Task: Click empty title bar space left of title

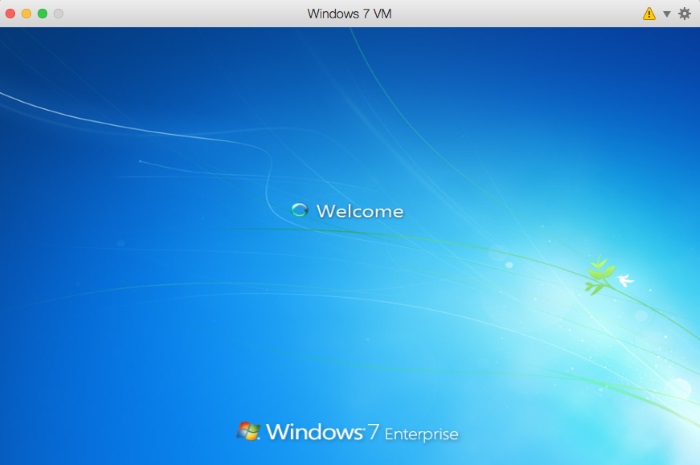Action: [180, 13]
